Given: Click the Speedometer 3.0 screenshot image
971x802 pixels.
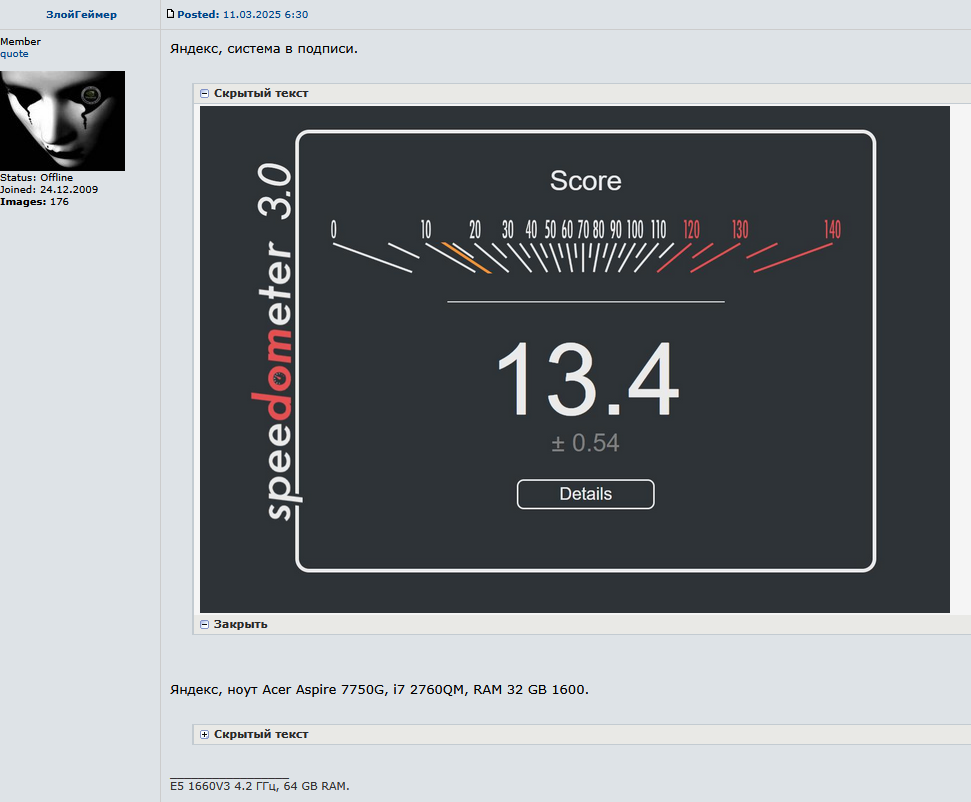Looking at the screenshot, I should tap(575, 359).
